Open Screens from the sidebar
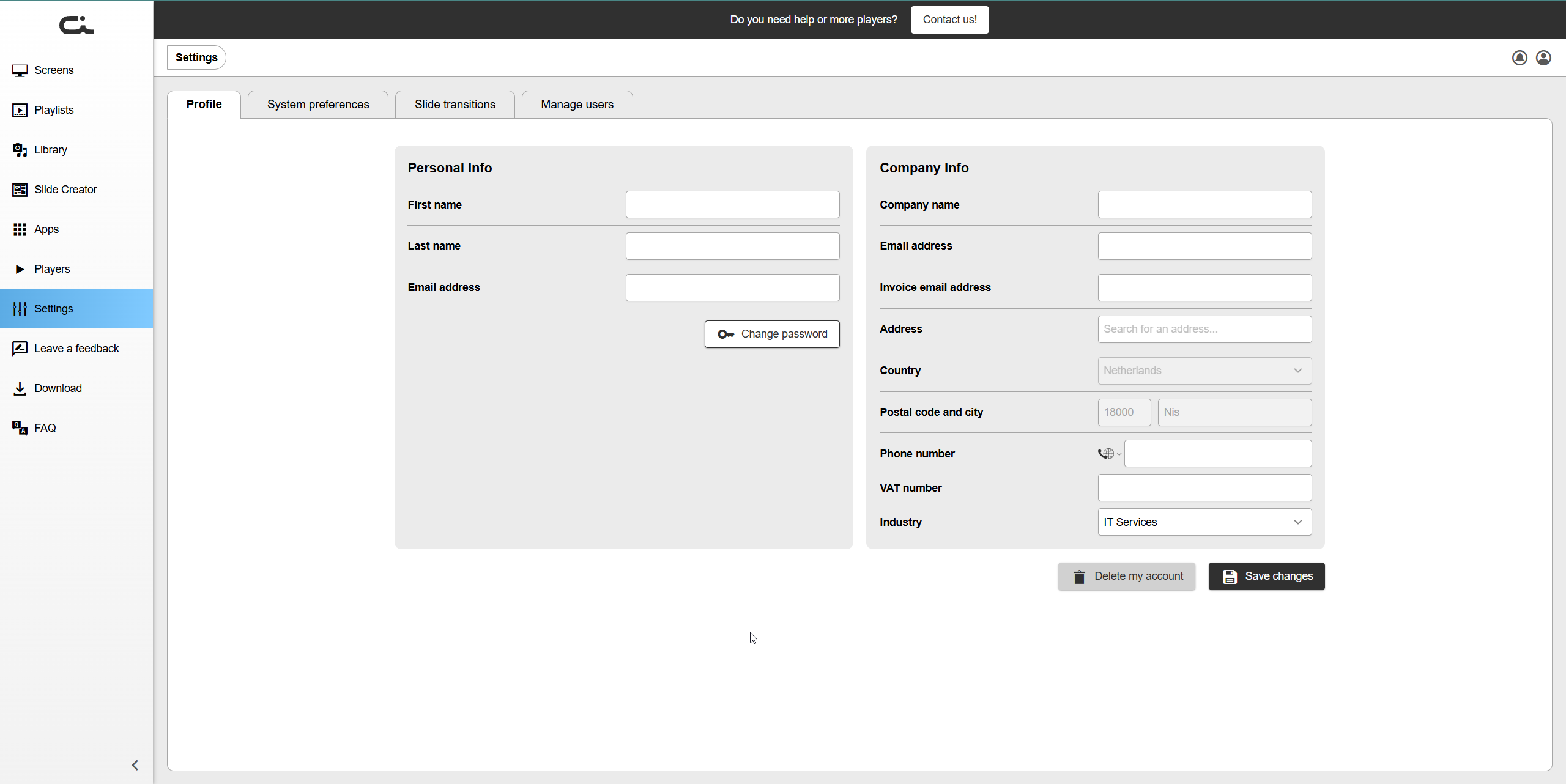The width and height of the screenshot is (1566, 784). 54,70
